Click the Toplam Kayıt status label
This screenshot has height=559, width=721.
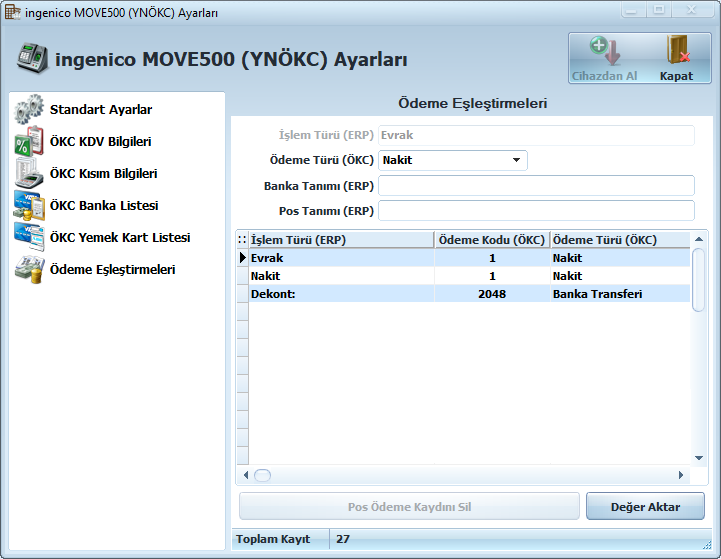click(x=273, y=539)
